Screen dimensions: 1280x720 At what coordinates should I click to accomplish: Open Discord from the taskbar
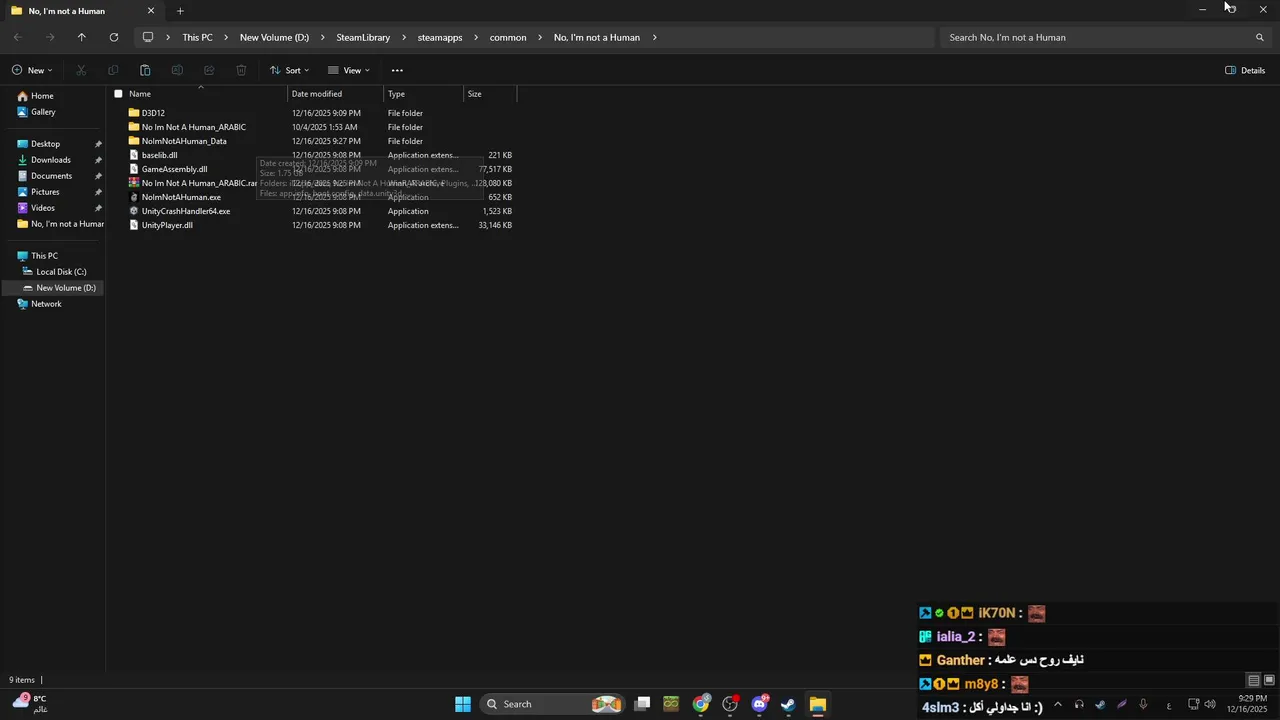point(759,704)
